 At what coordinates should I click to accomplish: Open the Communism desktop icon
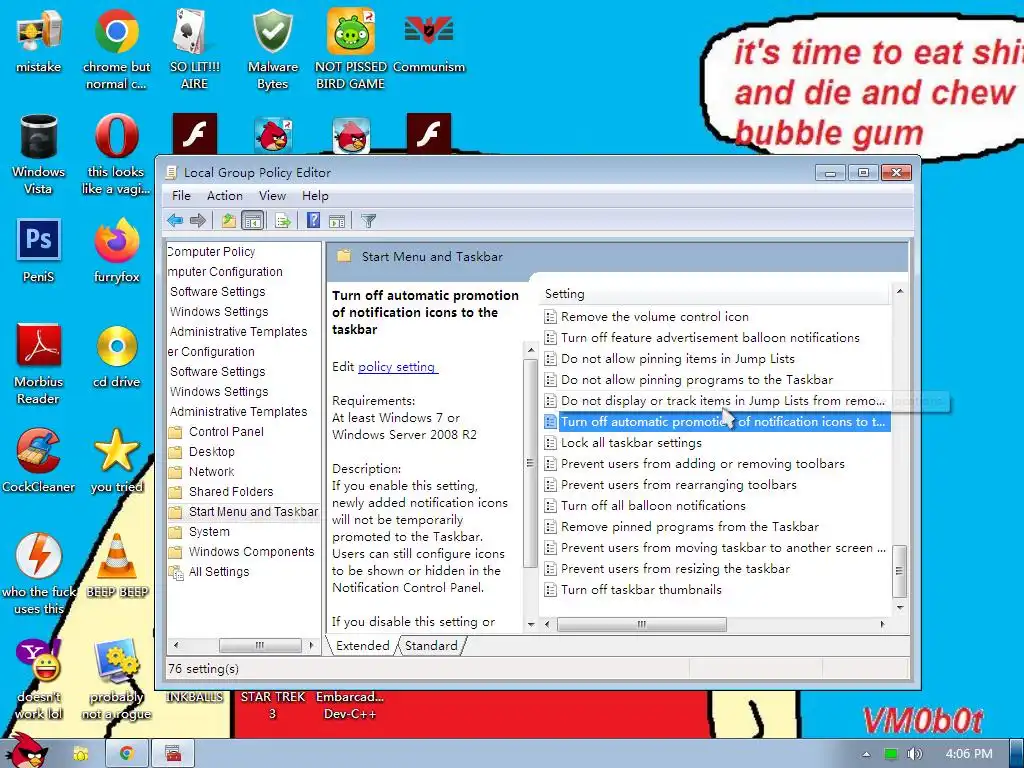(429, 42)
